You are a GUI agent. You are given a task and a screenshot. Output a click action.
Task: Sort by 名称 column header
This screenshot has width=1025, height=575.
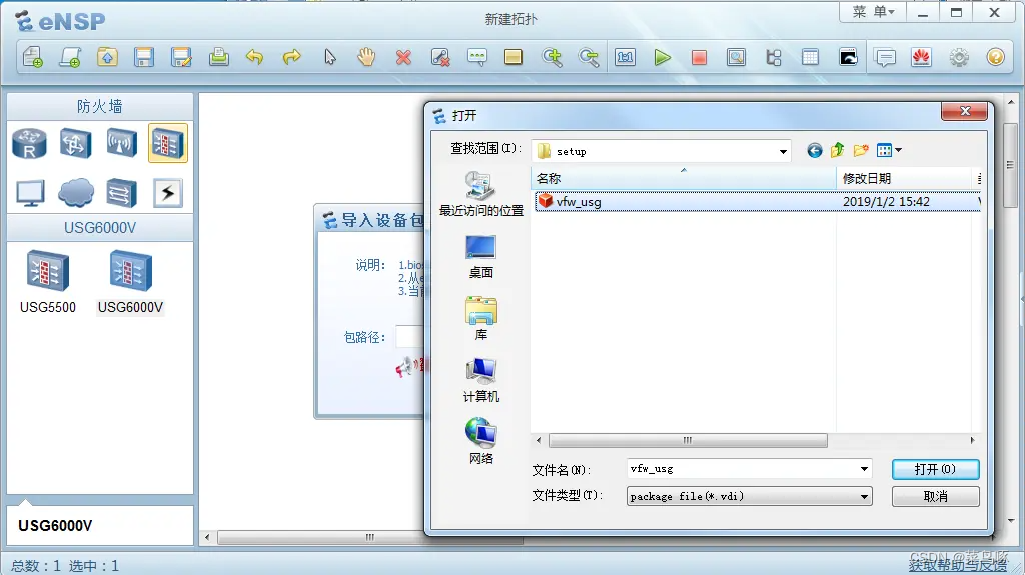[684, 178]
